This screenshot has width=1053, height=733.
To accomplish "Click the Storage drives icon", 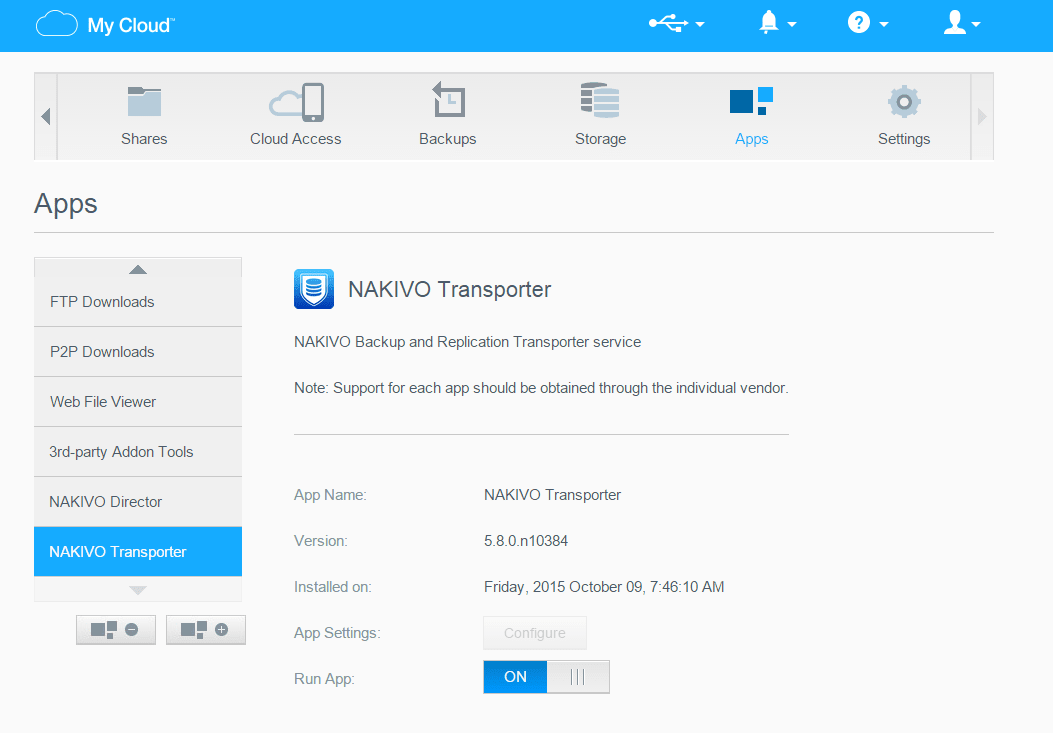I will [600, 100].
